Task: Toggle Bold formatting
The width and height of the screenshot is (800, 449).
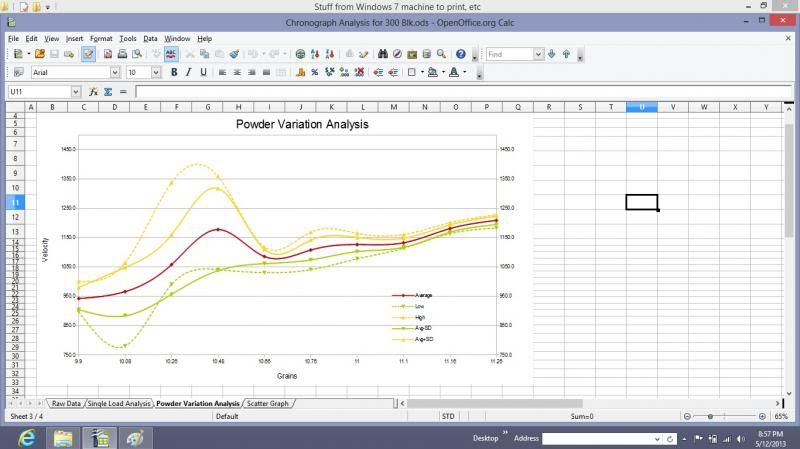Action: click(x=174, y=72)
